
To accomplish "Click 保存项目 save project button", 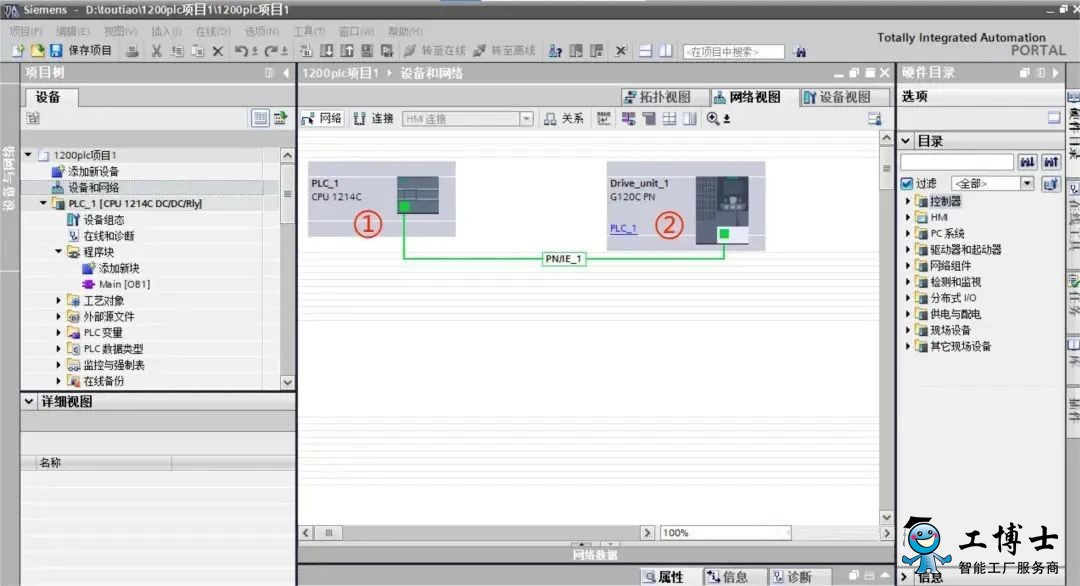I will (x=81, y=51).
